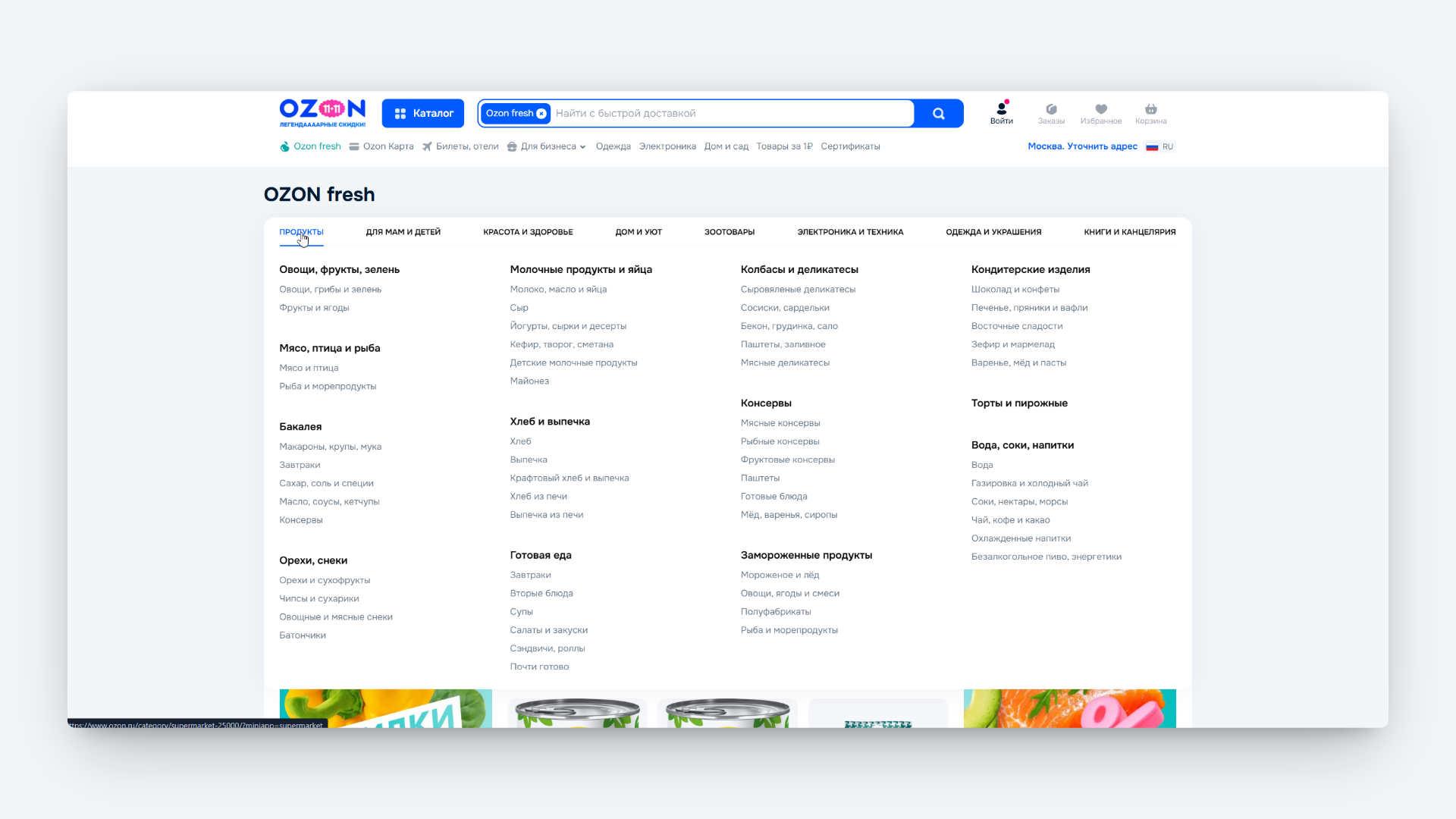Open the Каталог button
The height and width of the screenshot is (819, 1456).
click(x=422, y=114)
